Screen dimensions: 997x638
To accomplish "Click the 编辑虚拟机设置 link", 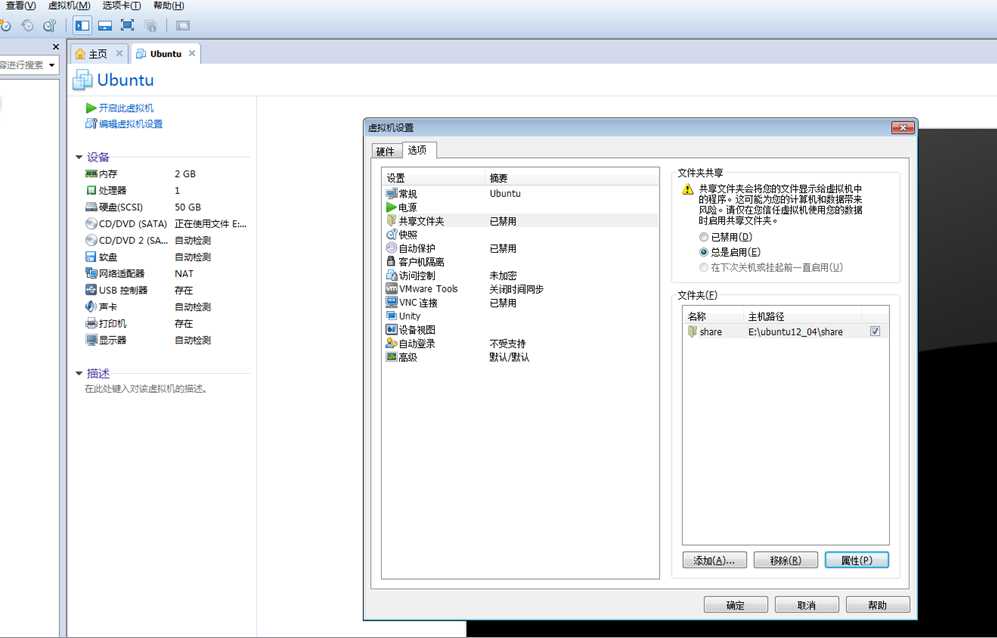I will tap(130, 124).
